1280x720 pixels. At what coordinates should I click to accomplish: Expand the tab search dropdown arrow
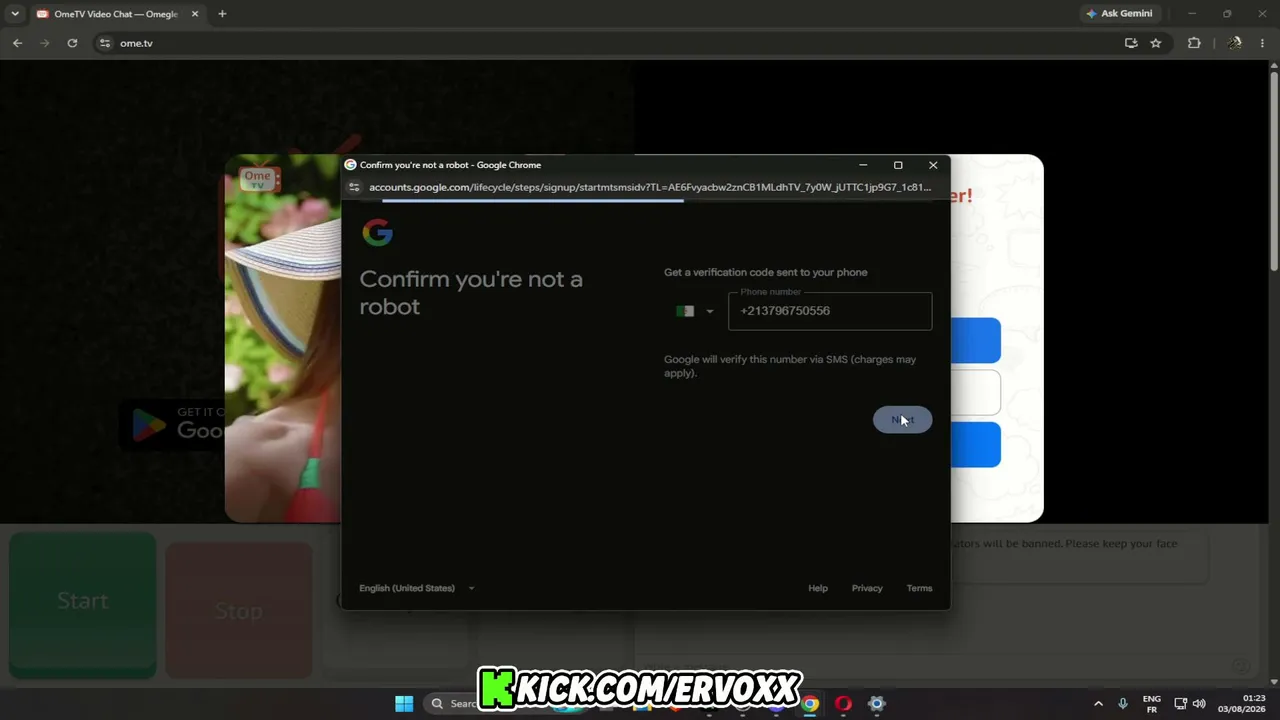[15, 14]
